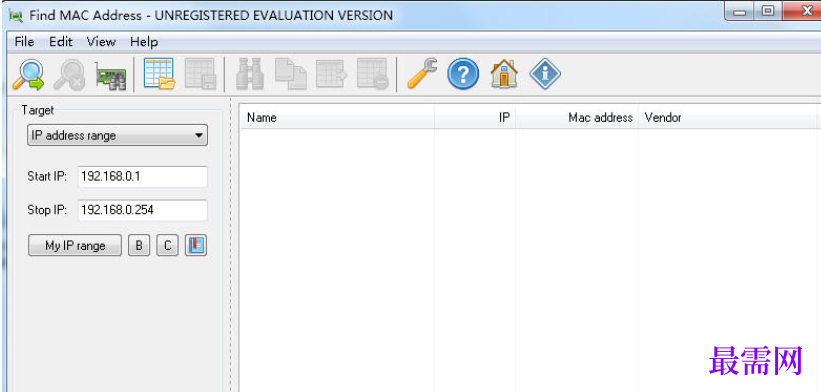The width and height of the screenshot is (821, 392).
Task: Open the File menu
Action: (x=24, y=42)
